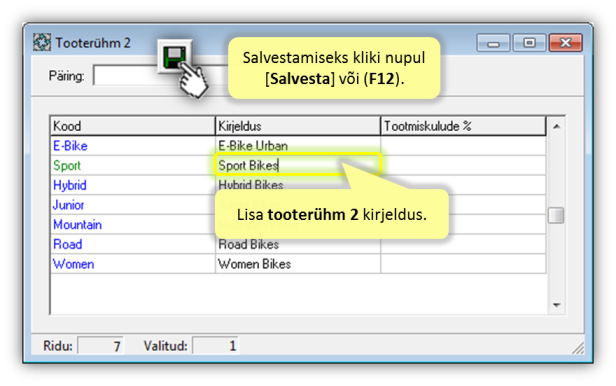The width and height of the screenshot is (616, 386).
Task: Click the E-Bike Urban description cell
Action: (x=298, y=146)
